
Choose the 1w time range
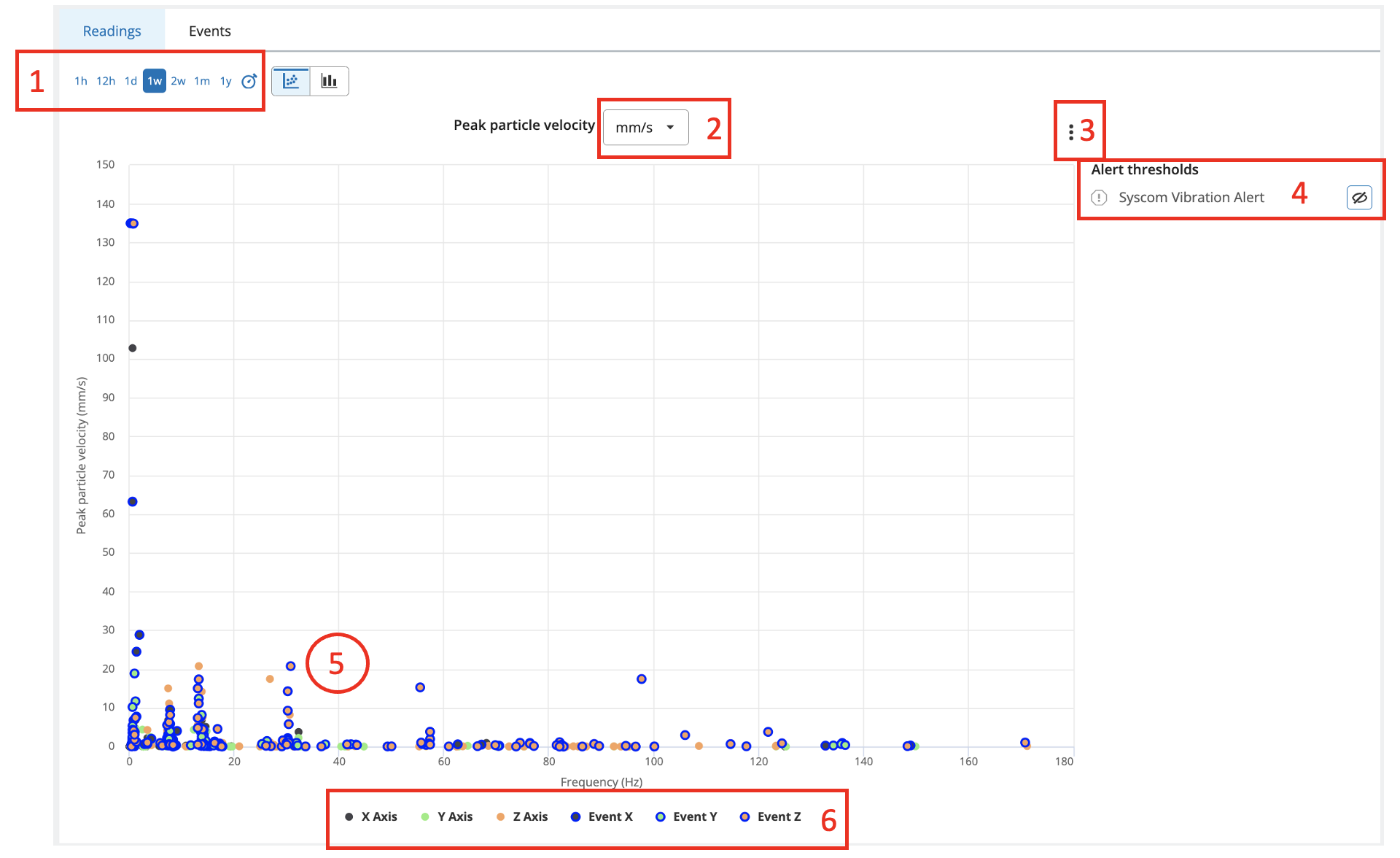coord(155,81)
